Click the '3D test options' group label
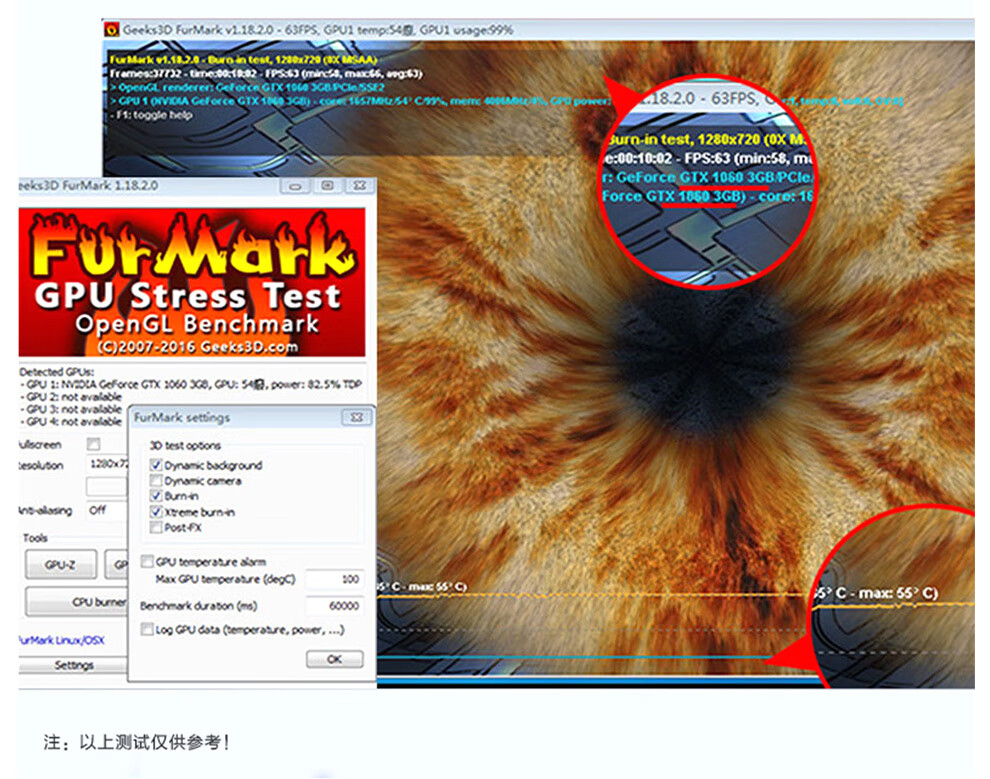 click(x=185, y=446)
